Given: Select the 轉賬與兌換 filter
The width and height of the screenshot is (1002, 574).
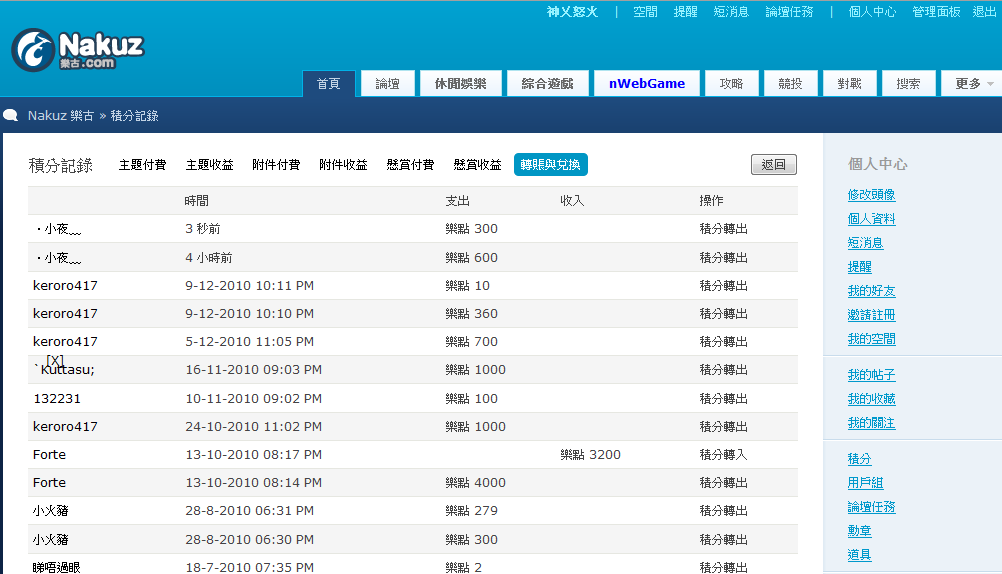Looking at the screenshot, I should [x=550, y=165].
